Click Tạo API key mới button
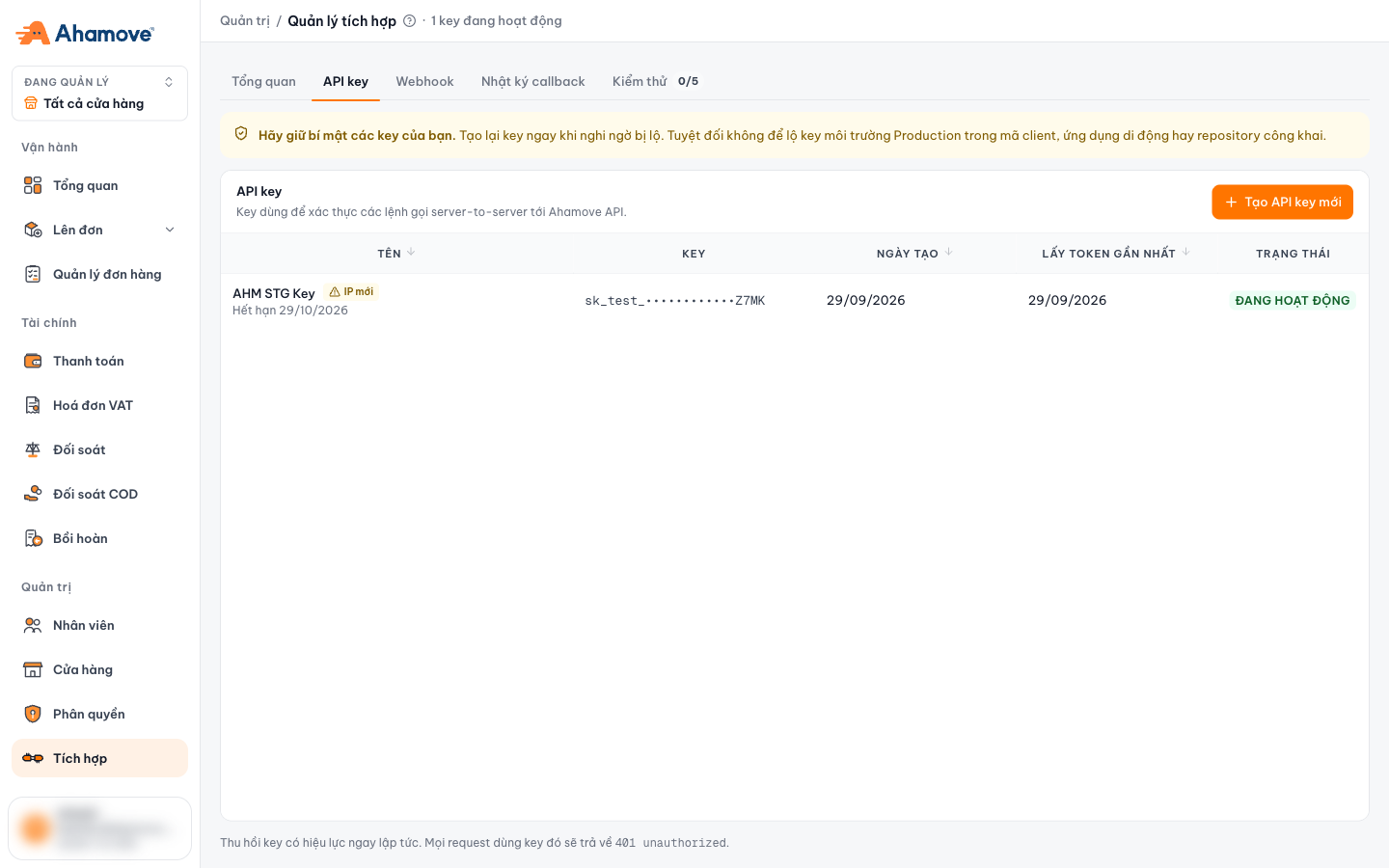This screenshot has width=1389, height=868. [1282, 202]
